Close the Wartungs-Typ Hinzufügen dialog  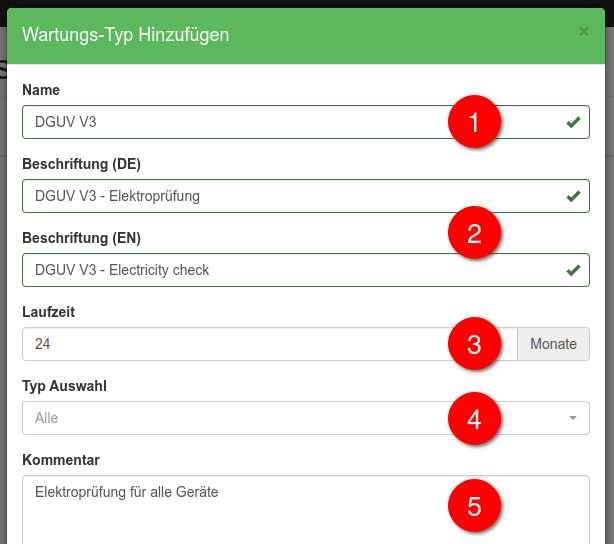(x=583, y=32)
